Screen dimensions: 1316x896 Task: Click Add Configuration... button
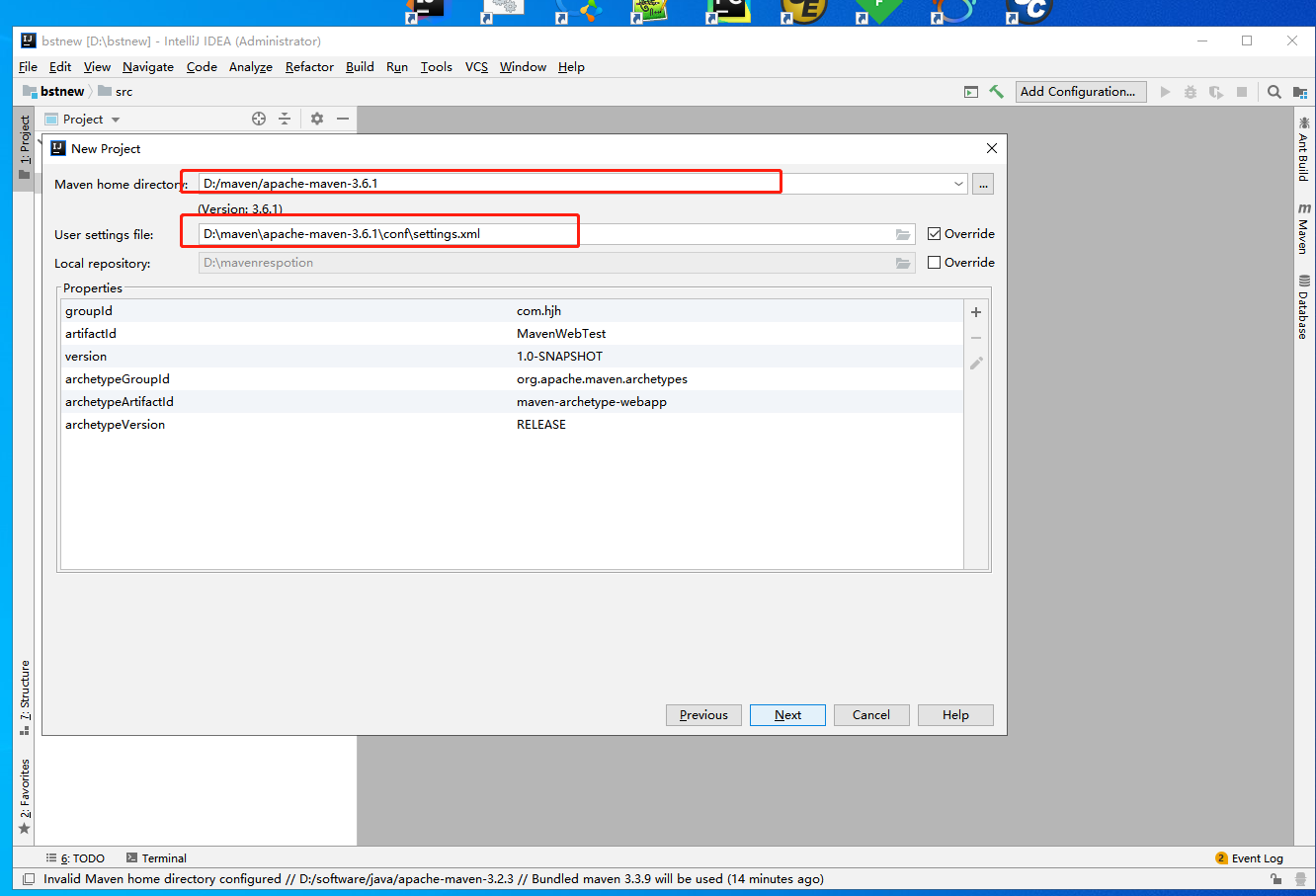pos(1081,92)
